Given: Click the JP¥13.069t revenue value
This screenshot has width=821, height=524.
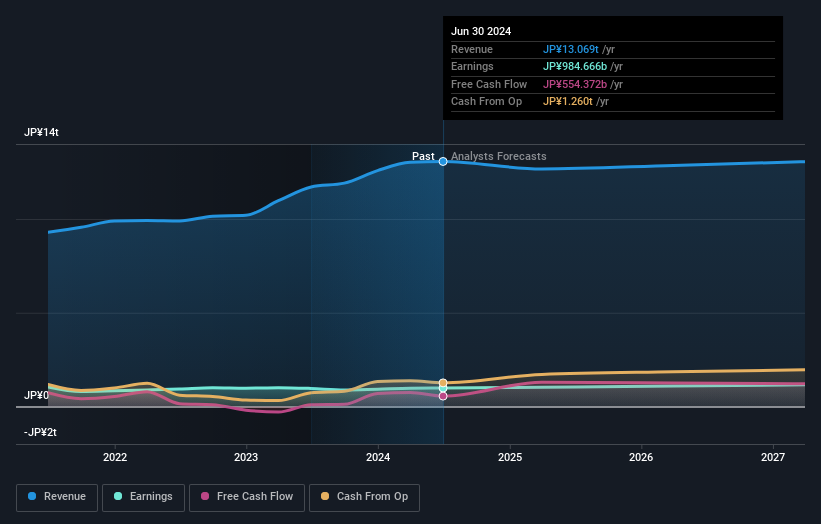Looking at the screenshot, I should click(571, 49).
